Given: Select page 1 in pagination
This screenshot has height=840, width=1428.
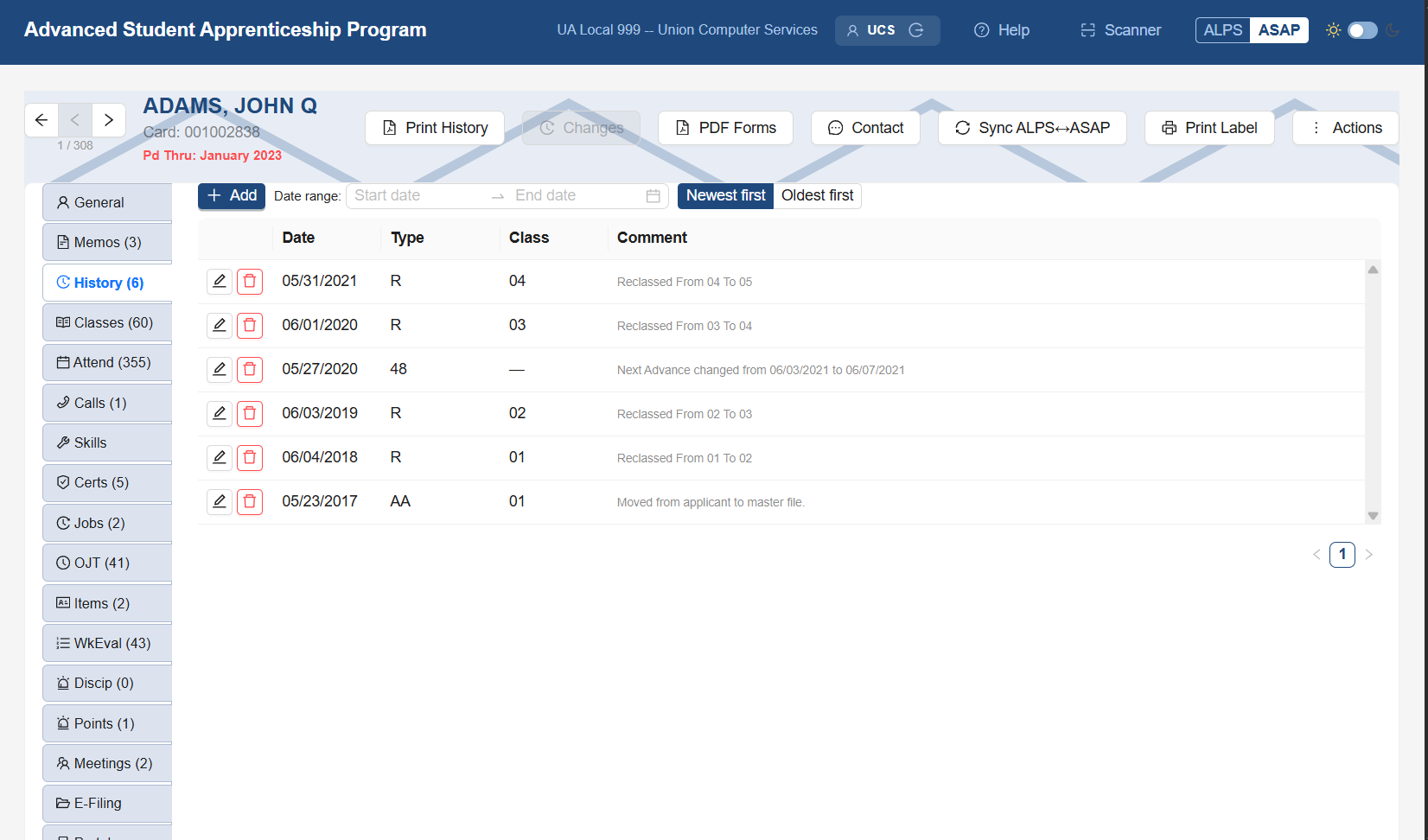Looking at the screenshot, I should 1342,555.
